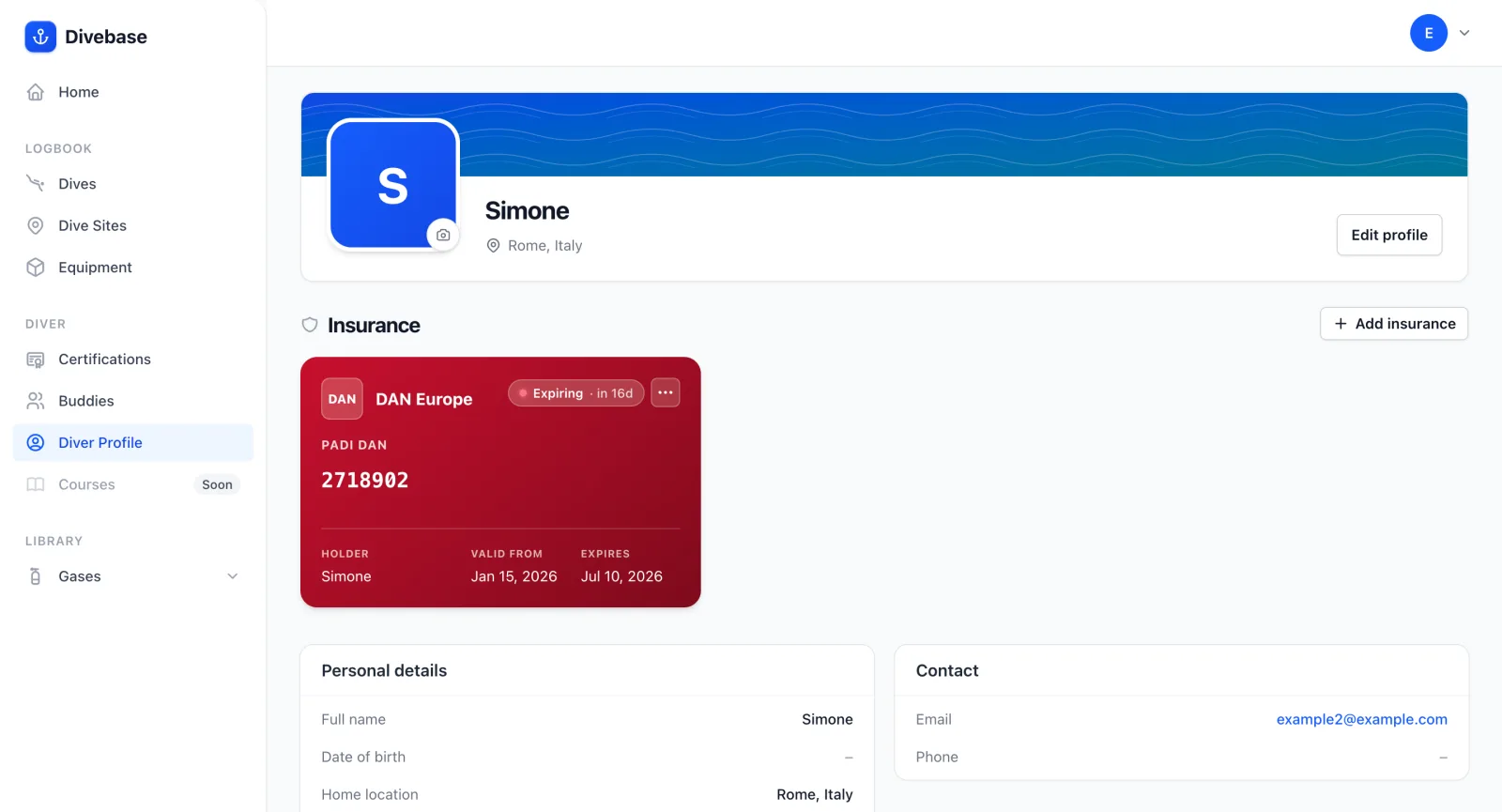Click the example2@example.com email link
Screen dimensions: 1502x812
tap(1361, 719)
